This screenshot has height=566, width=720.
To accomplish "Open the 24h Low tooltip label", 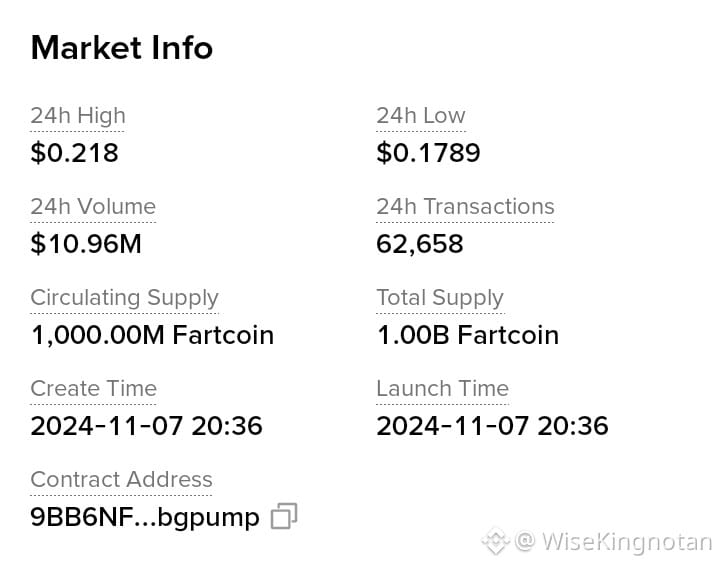I will (x=421, y=115).
